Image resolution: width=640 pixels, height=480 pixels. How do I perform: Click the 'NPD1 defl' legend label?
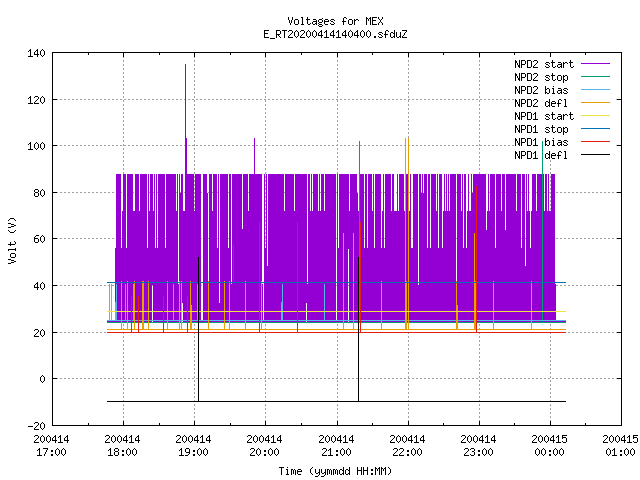coord(541,156)
